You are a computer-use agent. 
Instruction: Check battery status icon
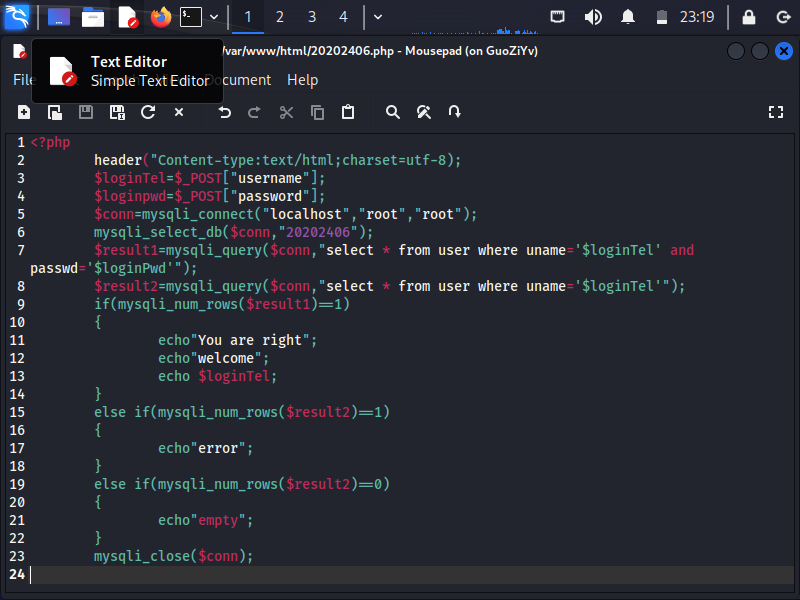662,17
